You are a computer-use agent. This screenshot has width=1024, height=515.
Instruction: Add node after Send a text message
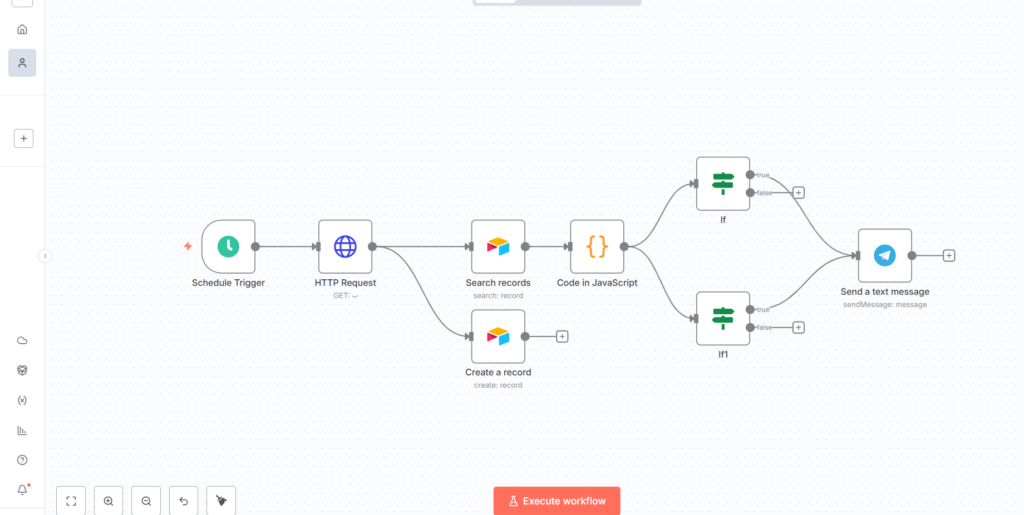pos(949,255)
